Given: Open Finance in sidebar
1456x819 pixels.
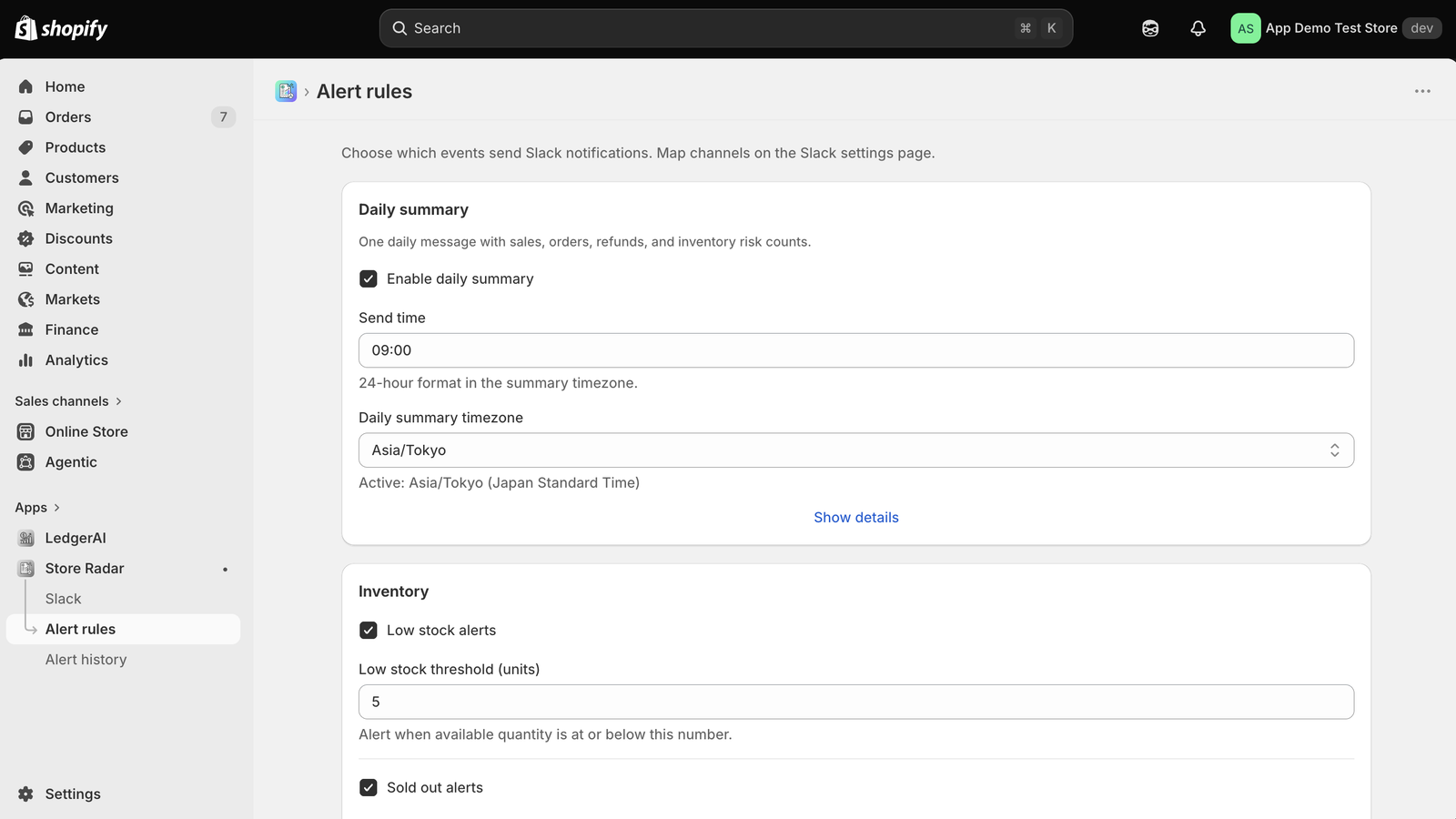Looking at the screenshot, I should pyautogui.click(x=72, y=329).
